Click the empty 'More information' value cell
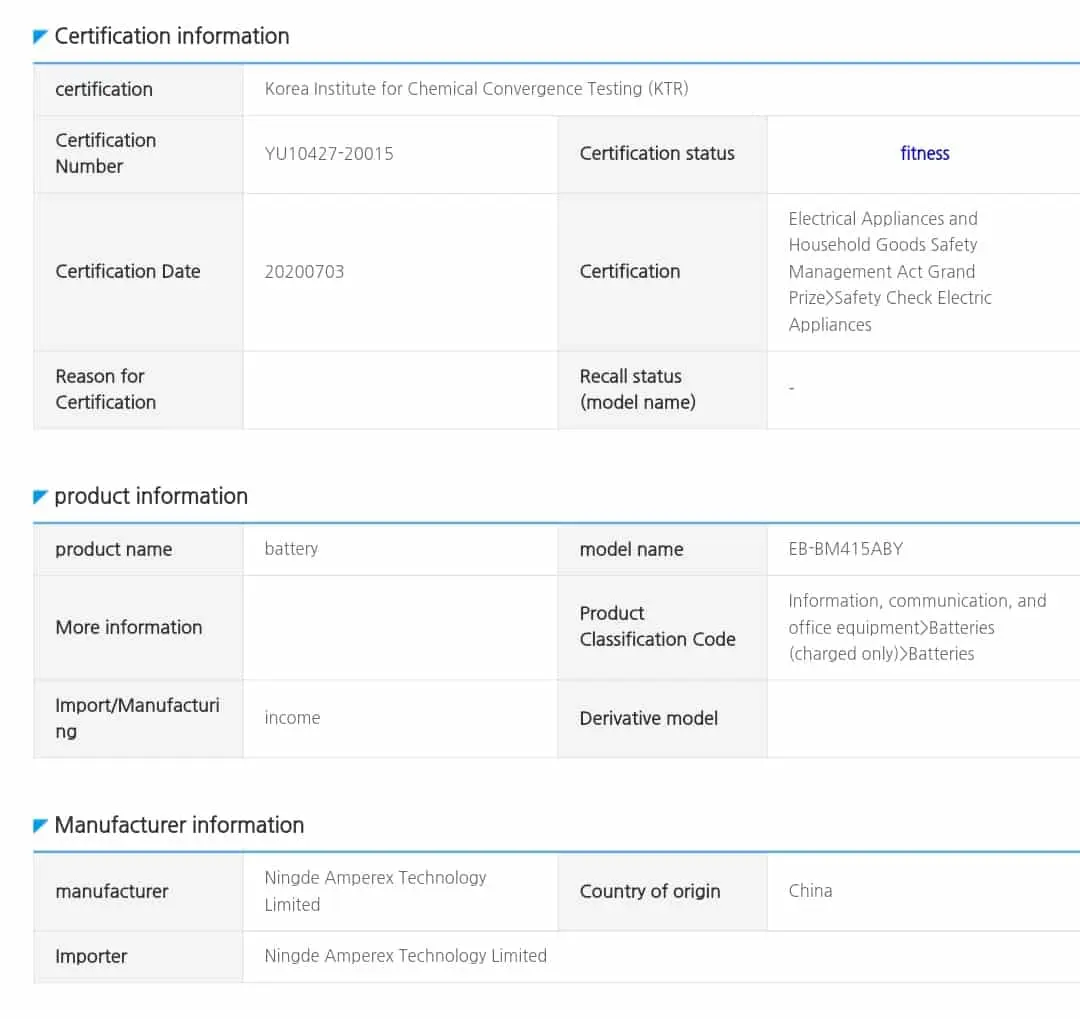 [x=399, y=627]
